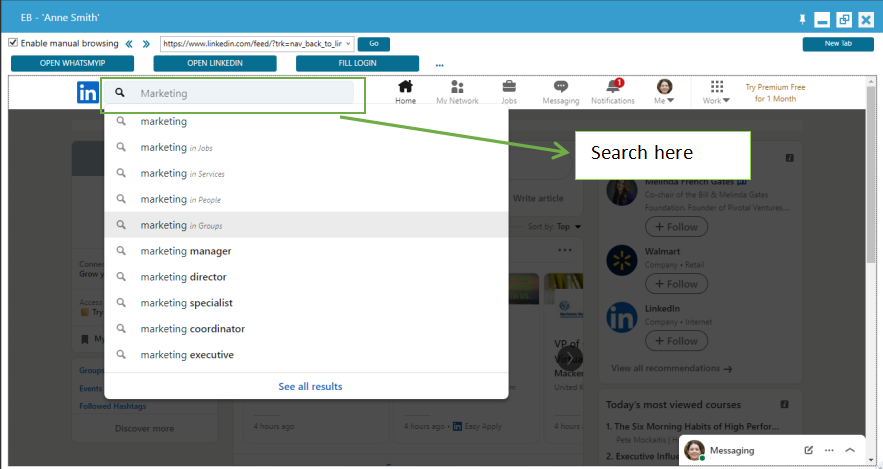Open the Home navigation icon

405,92
